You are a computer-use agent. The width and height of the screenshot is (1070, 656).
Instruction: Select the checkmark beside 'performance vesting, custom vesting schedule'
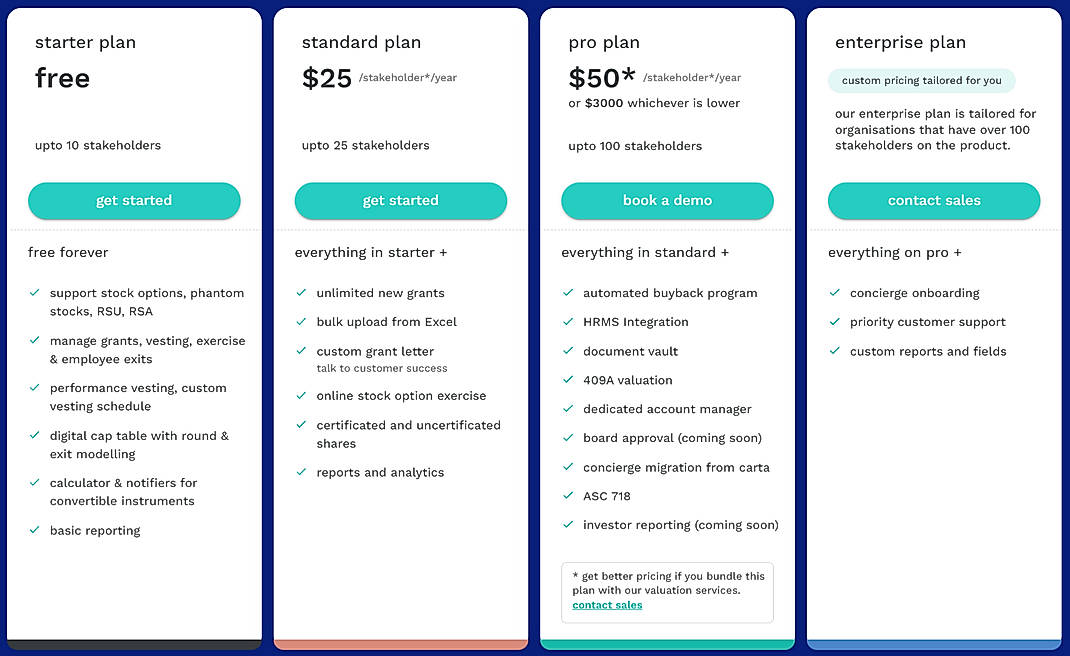tap(33, 388)
